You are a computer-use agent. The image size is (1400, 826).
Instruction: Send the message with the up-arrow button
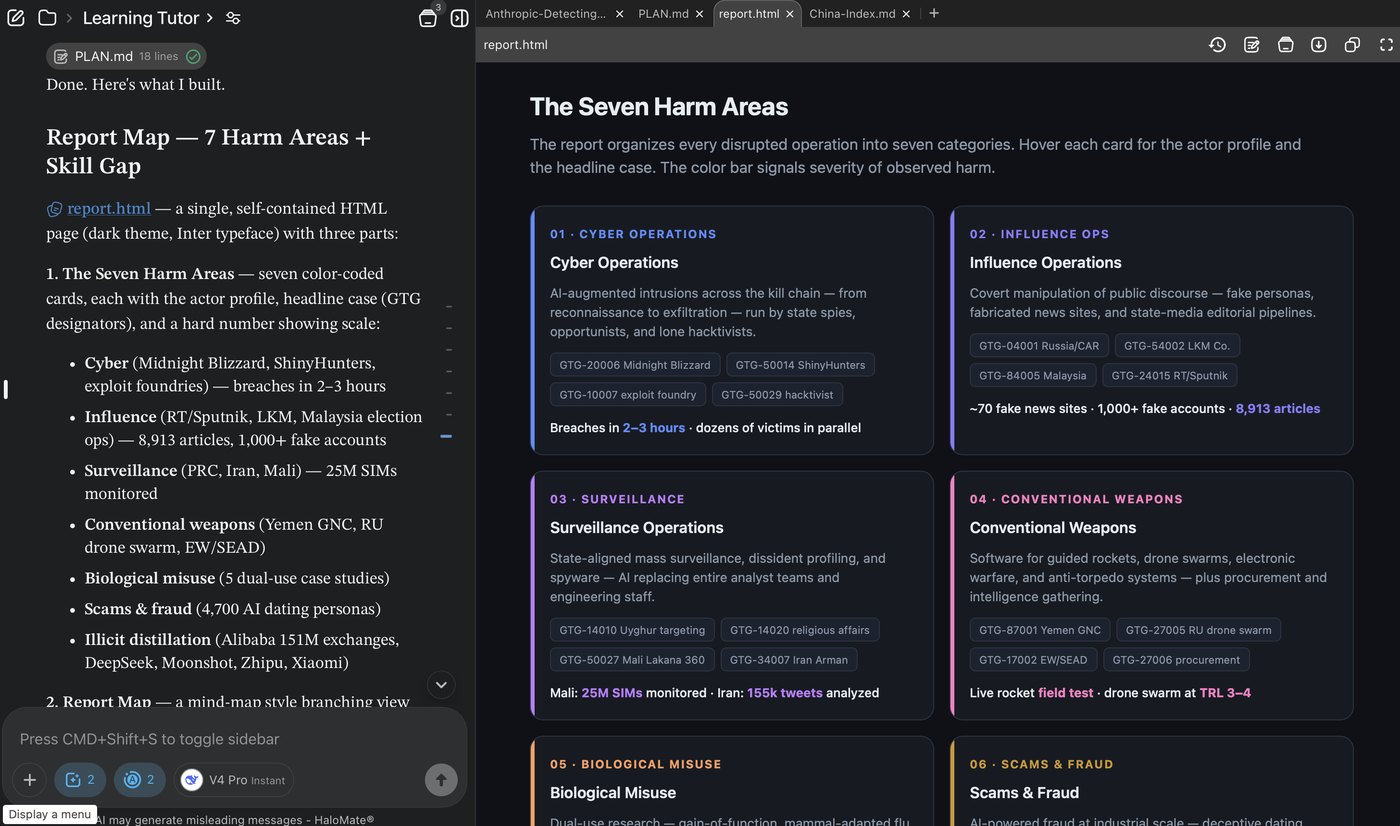coord(441,780)
